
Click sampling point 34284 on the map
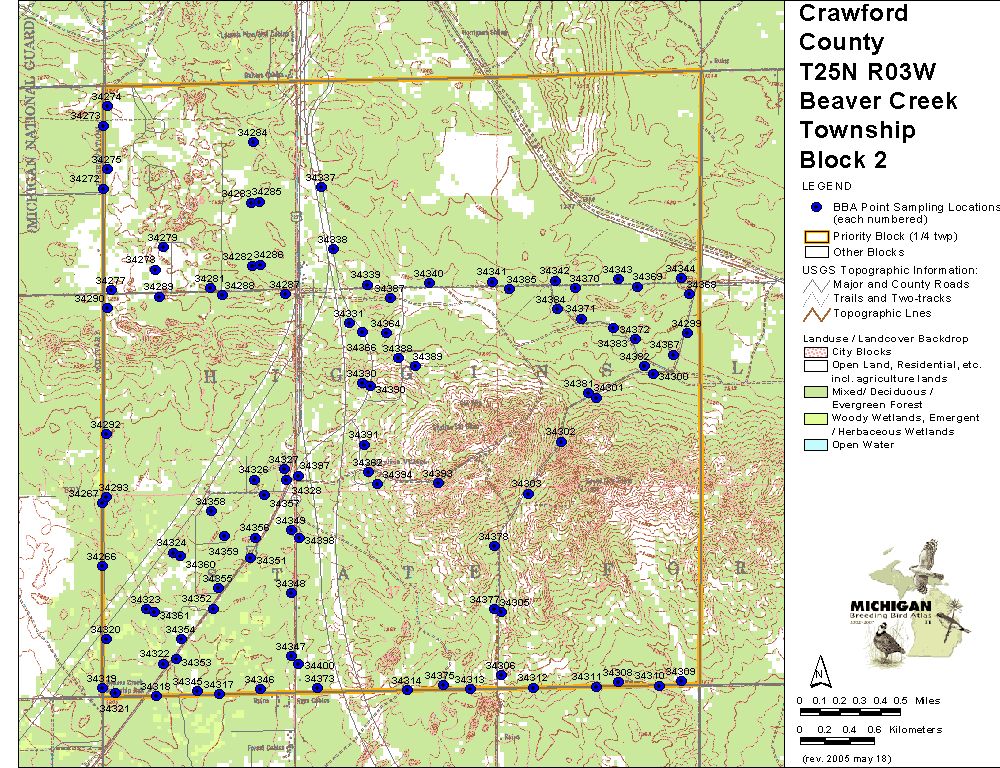point(253,142)
